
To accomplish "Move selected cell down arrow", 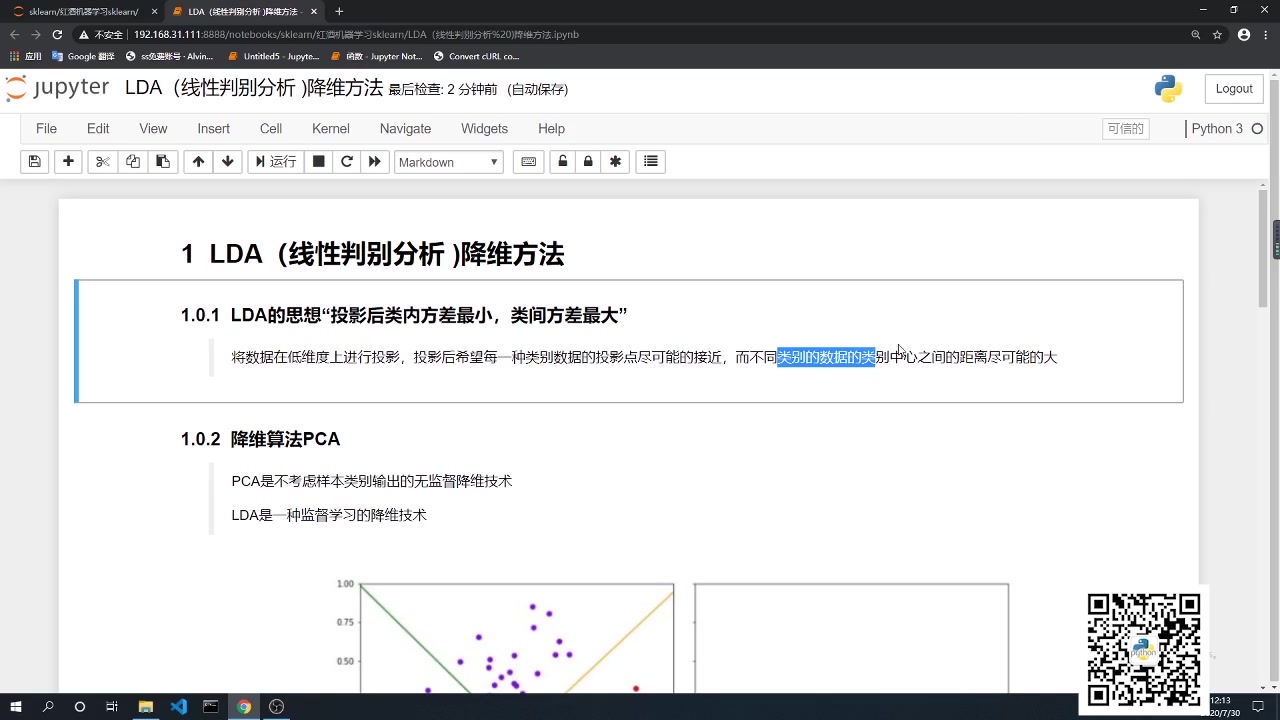I will (x=228, y=162).
